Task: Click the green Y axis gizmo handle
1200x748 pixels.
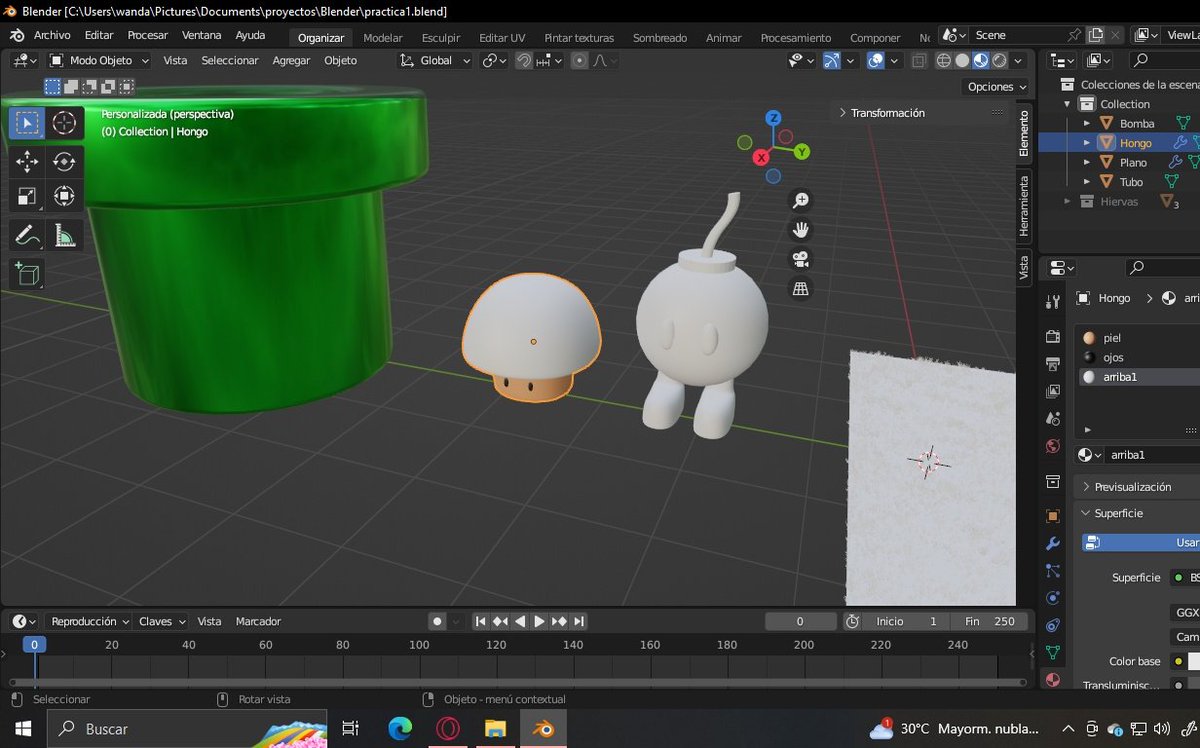Action: pos(802,152)
